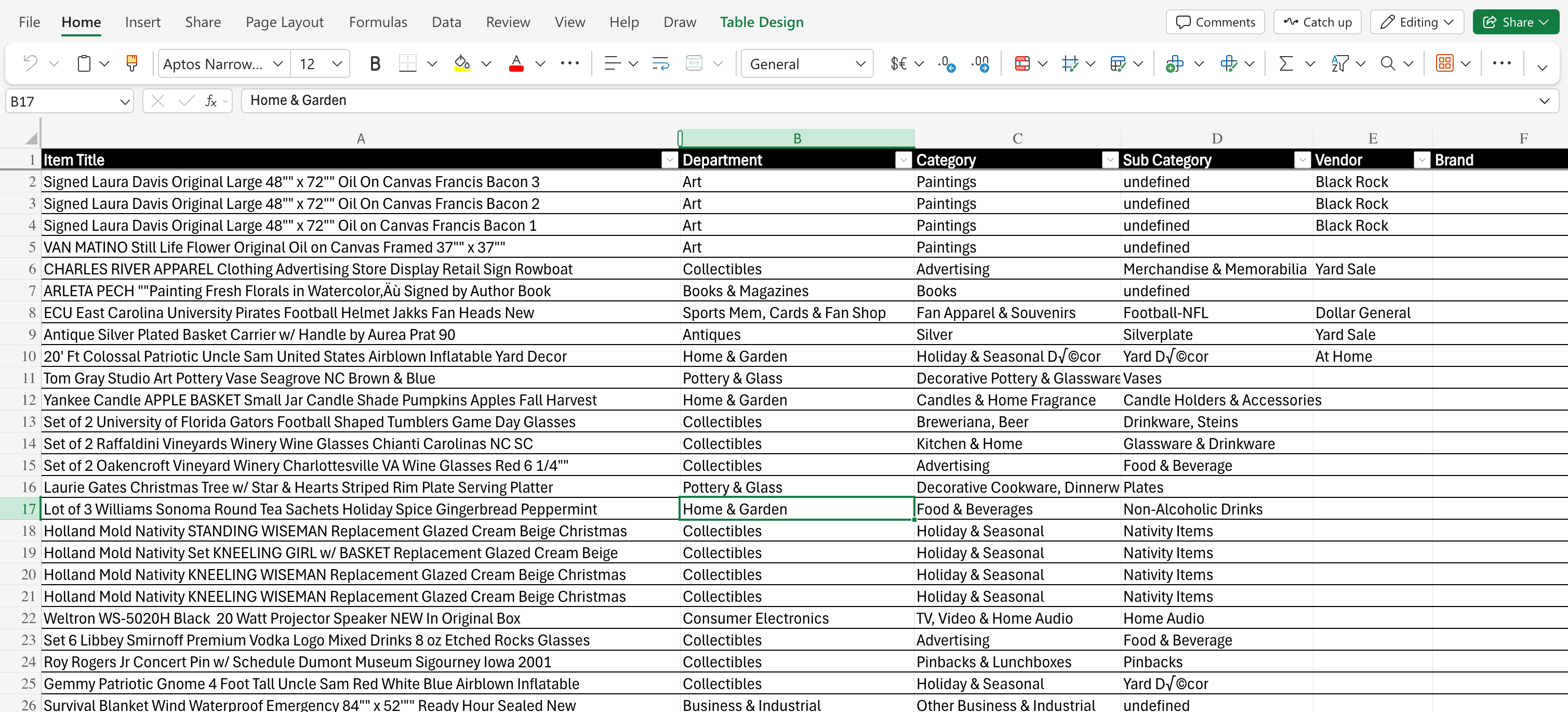Click the Catch up button
Image resolution: width=1568 pixels, height=712 pixels.
tap(1317, 22)
